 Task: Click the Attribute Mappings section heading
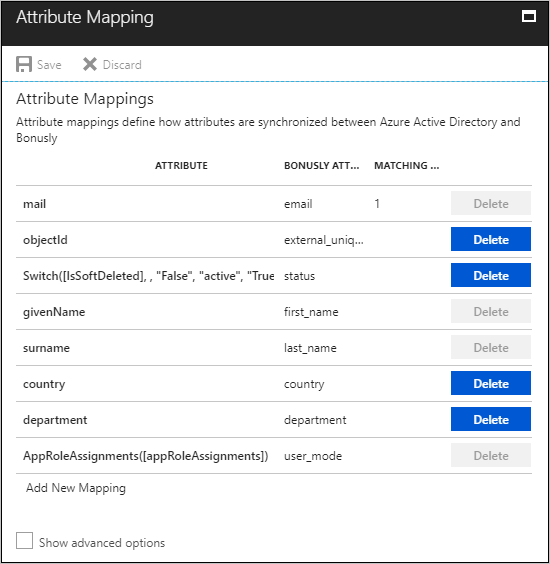coord(85,99)
